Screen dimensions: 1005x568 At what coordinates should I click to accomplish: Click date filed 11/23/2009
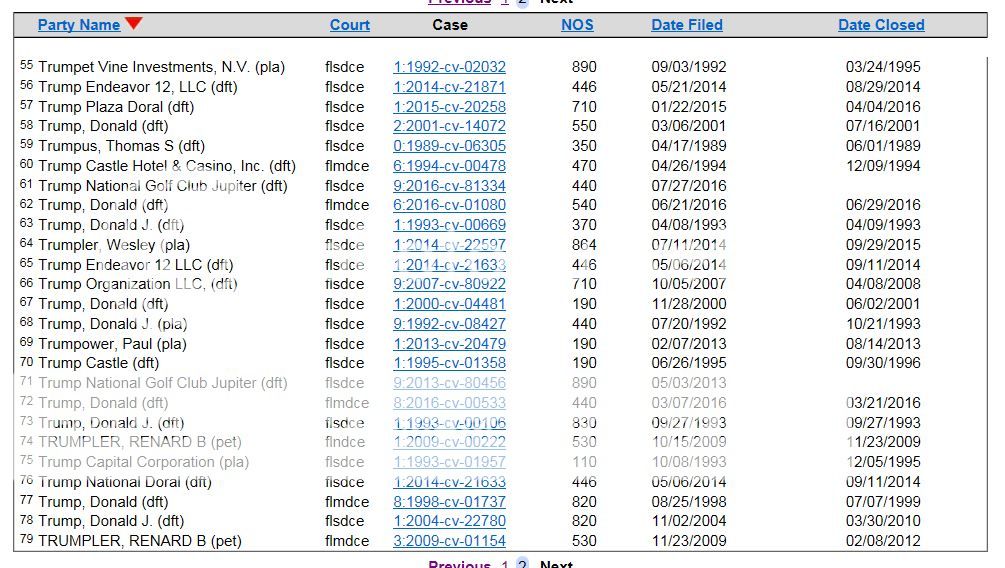point(689,540)
